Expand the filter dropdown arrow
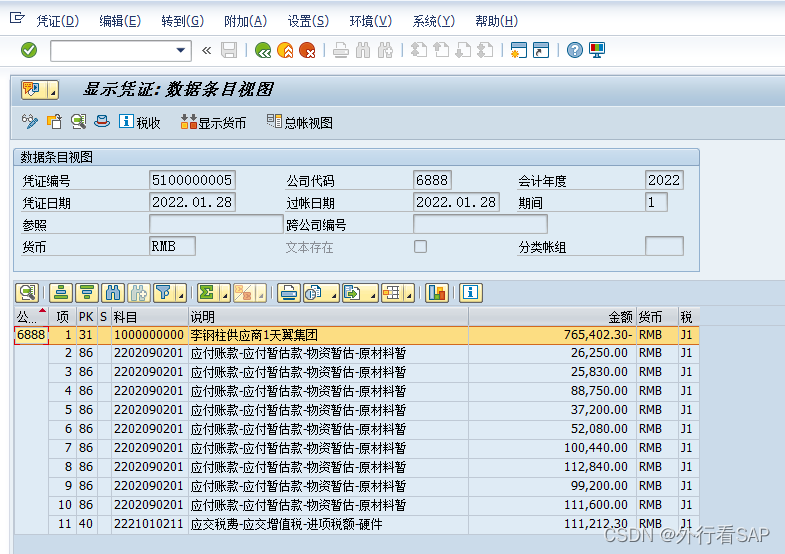The width and height of the screenshot is (785, 554). coord(181,294)
